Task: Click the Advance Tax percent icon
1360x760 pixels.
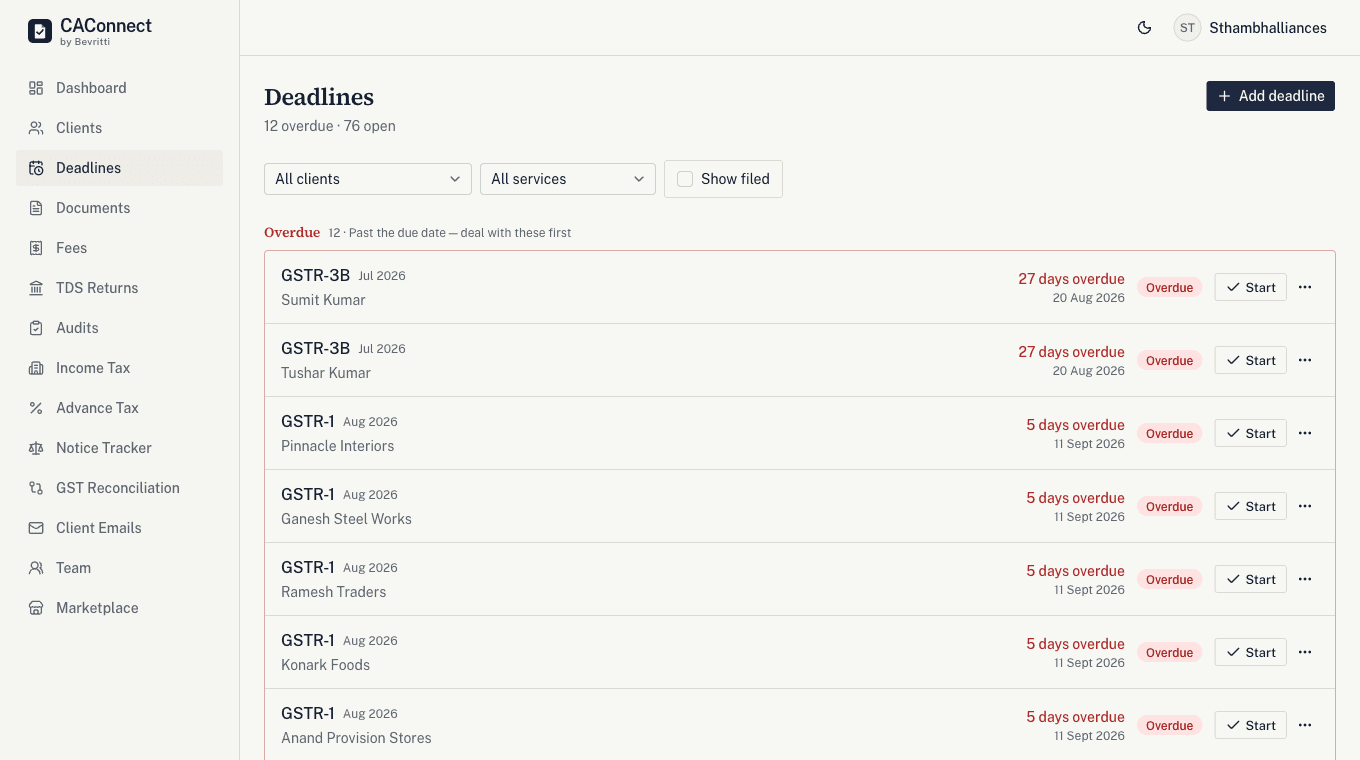Action: (36, 408)
